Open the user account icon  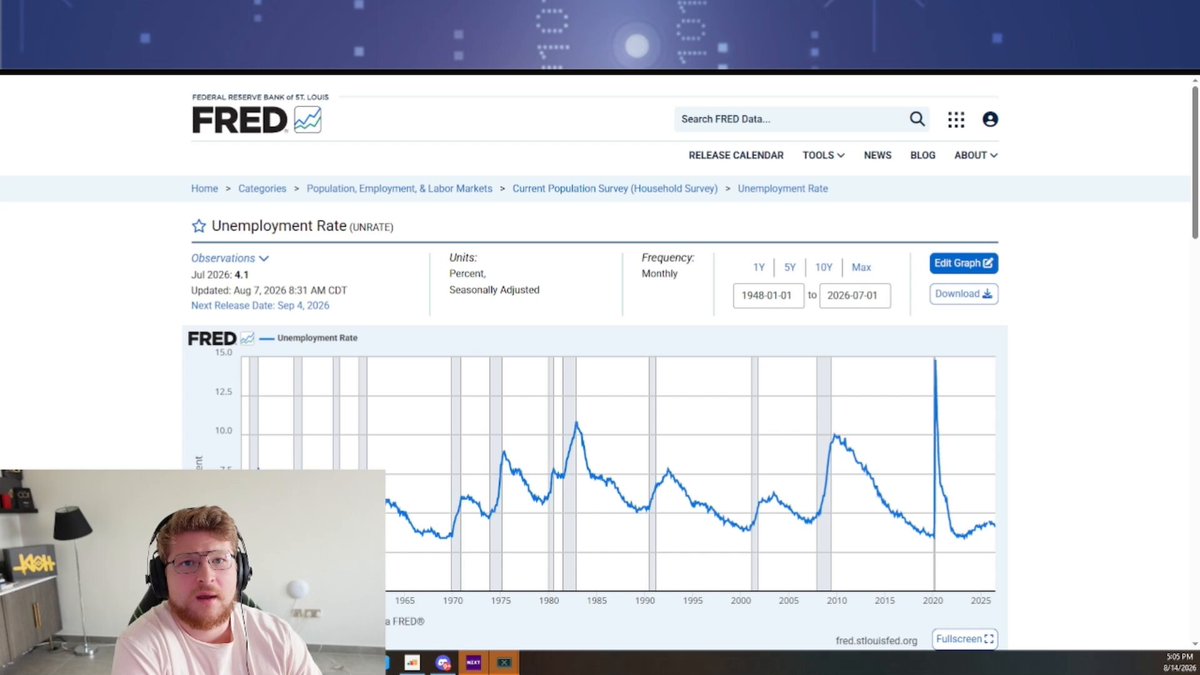tap(990, 119)
